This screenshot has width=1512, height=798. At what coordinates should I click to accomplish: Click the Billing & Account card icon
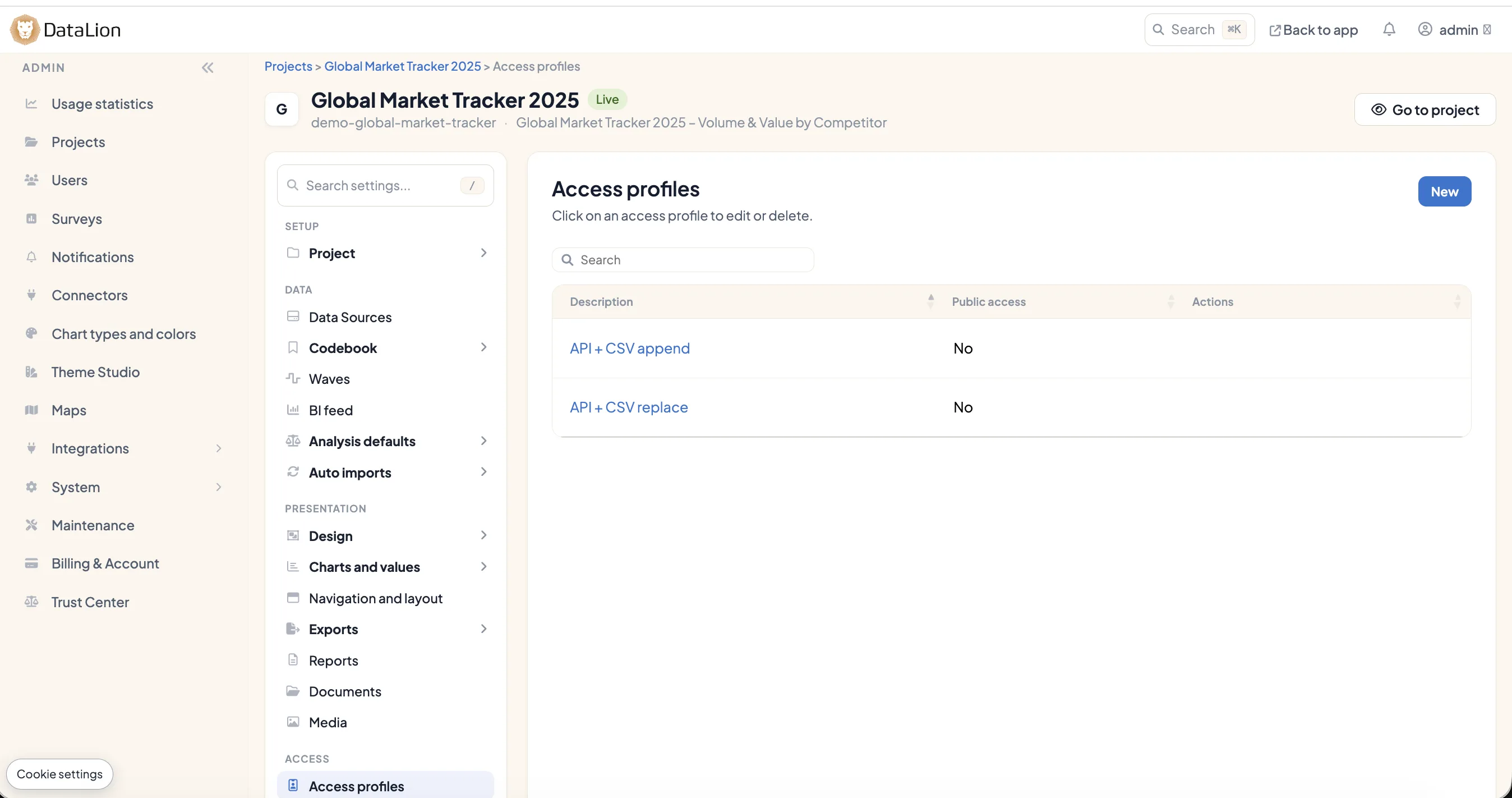click(x=31, y=563)
